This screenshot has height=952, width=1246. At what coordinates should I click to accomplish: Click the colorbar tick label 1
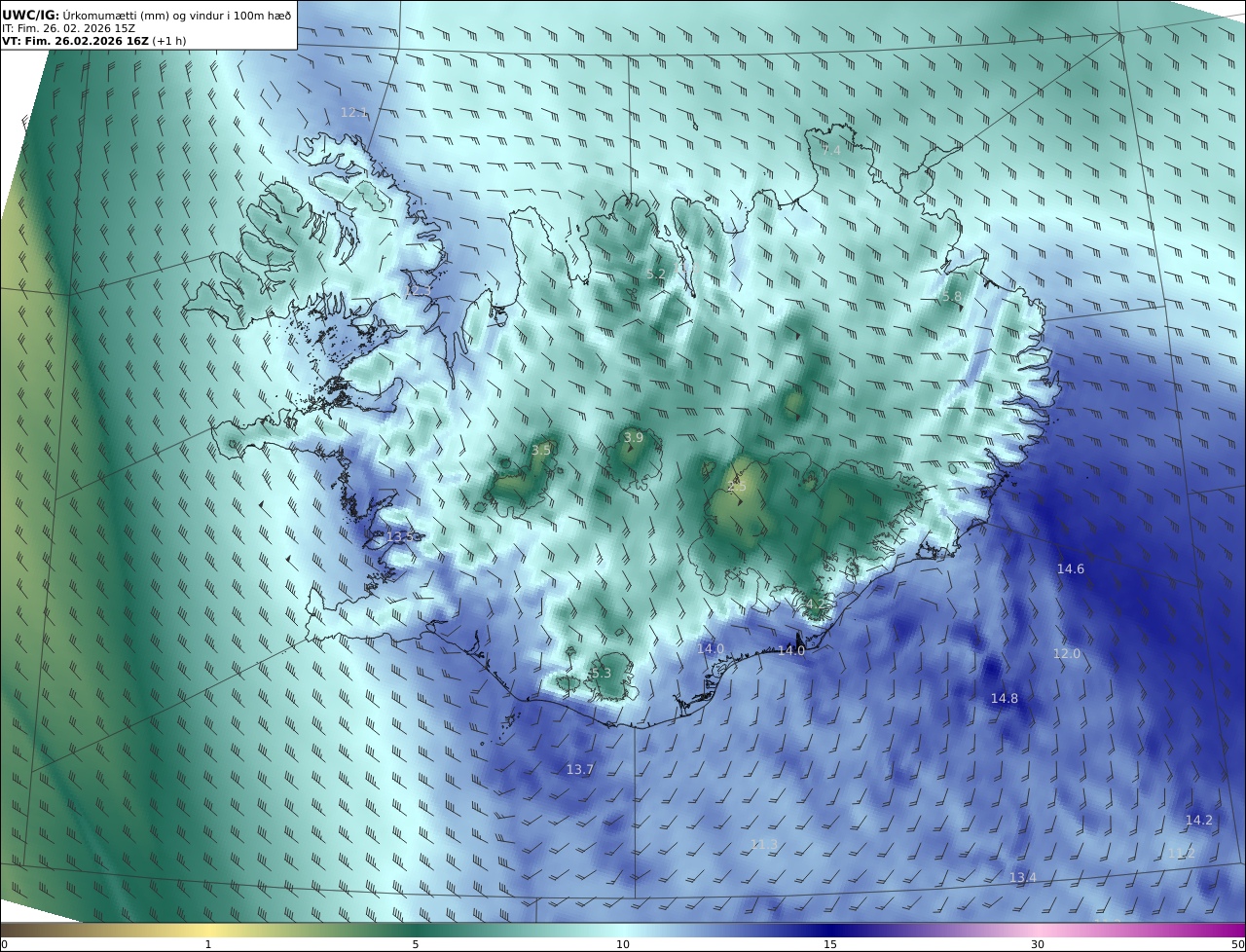click(208, 944)
